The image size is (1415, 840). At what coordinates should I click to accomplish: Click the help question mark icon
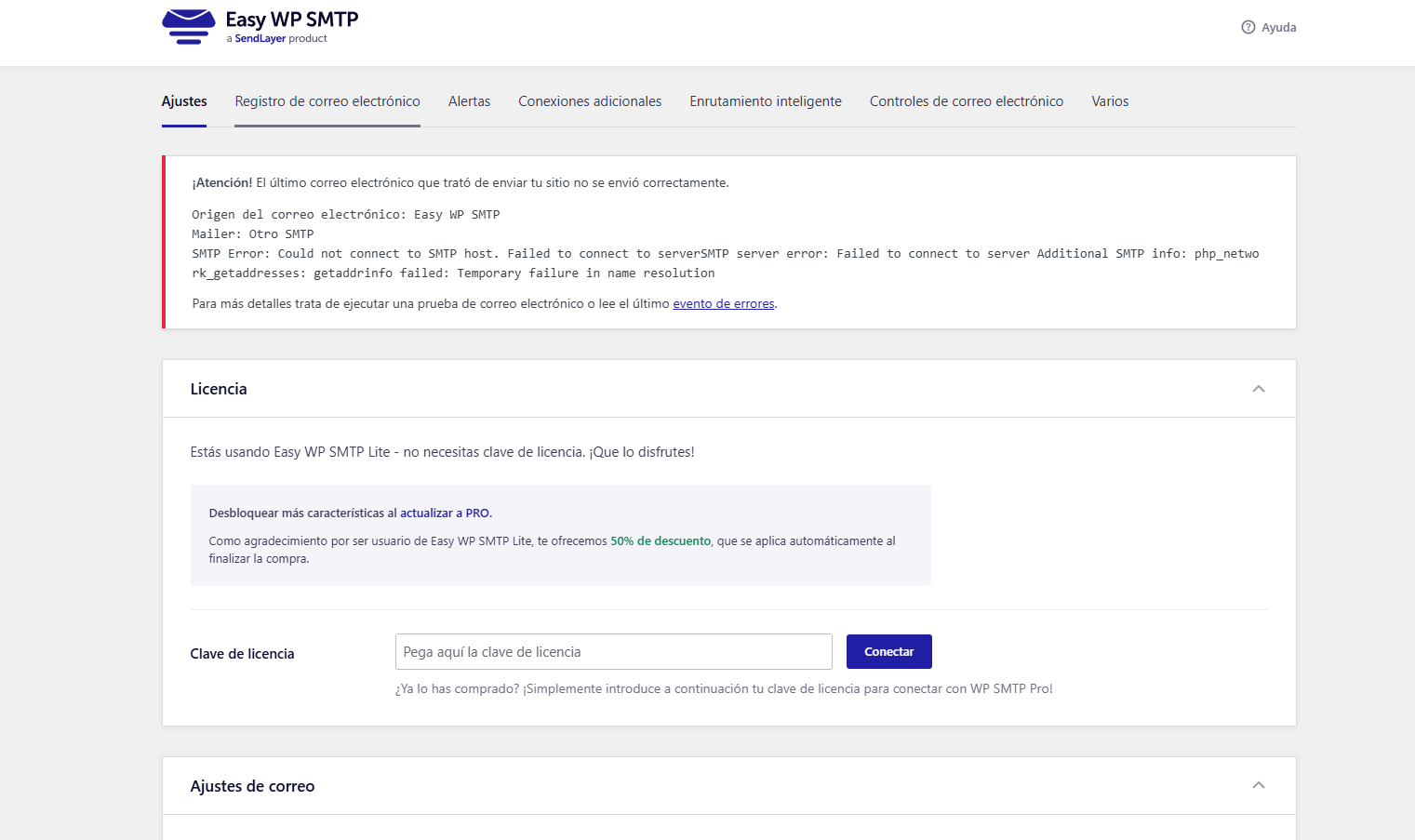(1248, 27)
